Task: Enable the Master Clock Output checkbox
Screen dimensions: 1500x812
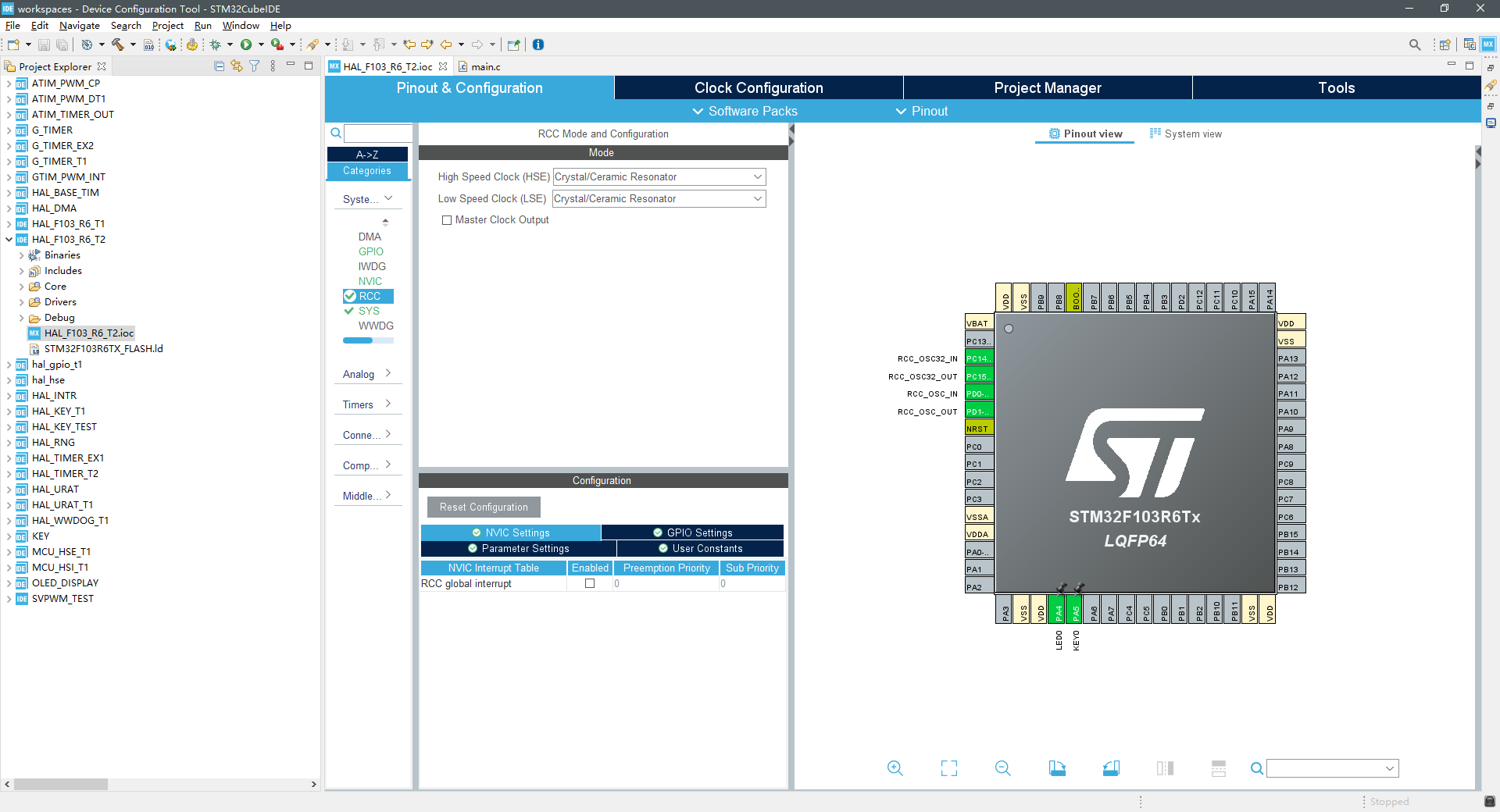Action: coord(447,220)
